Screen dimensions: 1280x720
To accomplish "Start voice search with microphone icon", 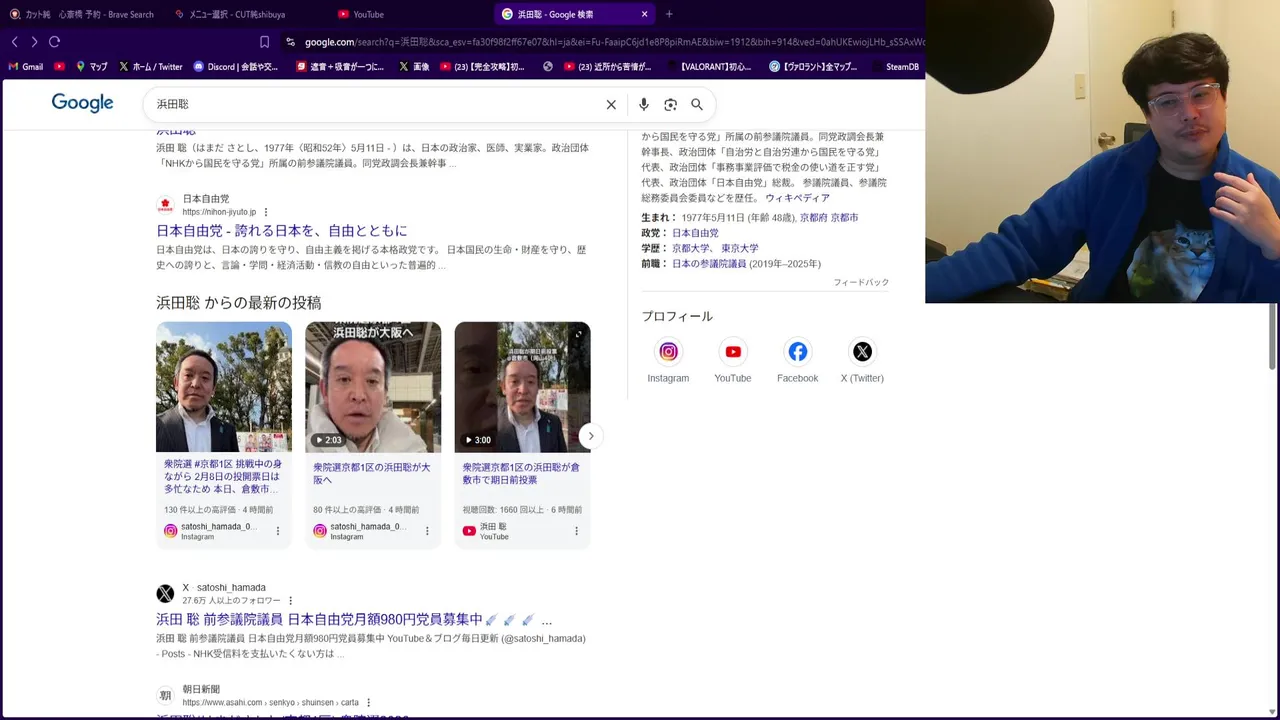I will (643, 104).
